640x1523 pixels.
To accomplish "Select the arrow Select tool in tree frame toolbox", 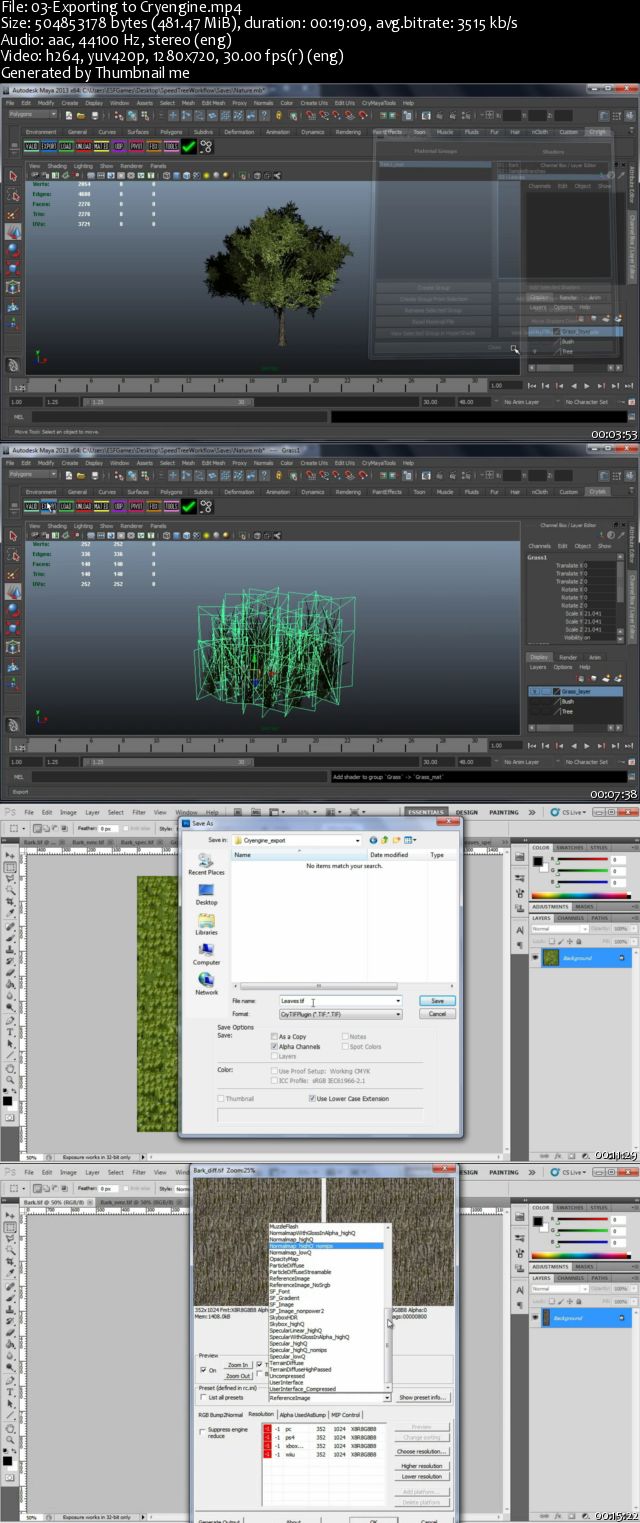I will (x=13, y=176).
